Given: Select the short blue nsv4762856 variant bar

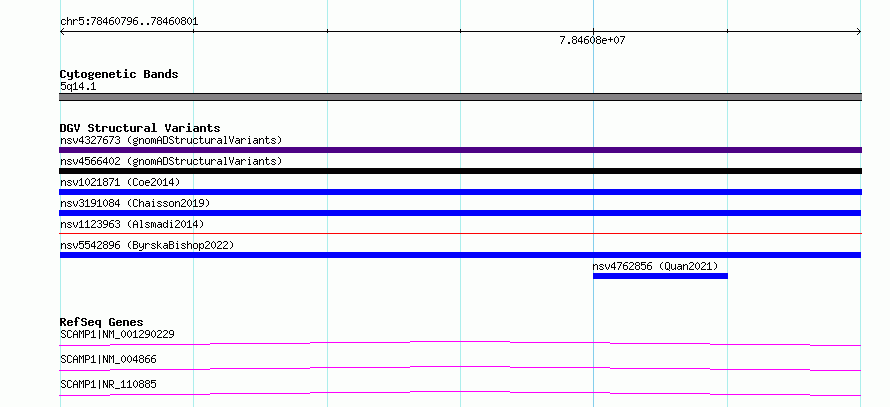Looking at the screenshot, I should (660, 276).
